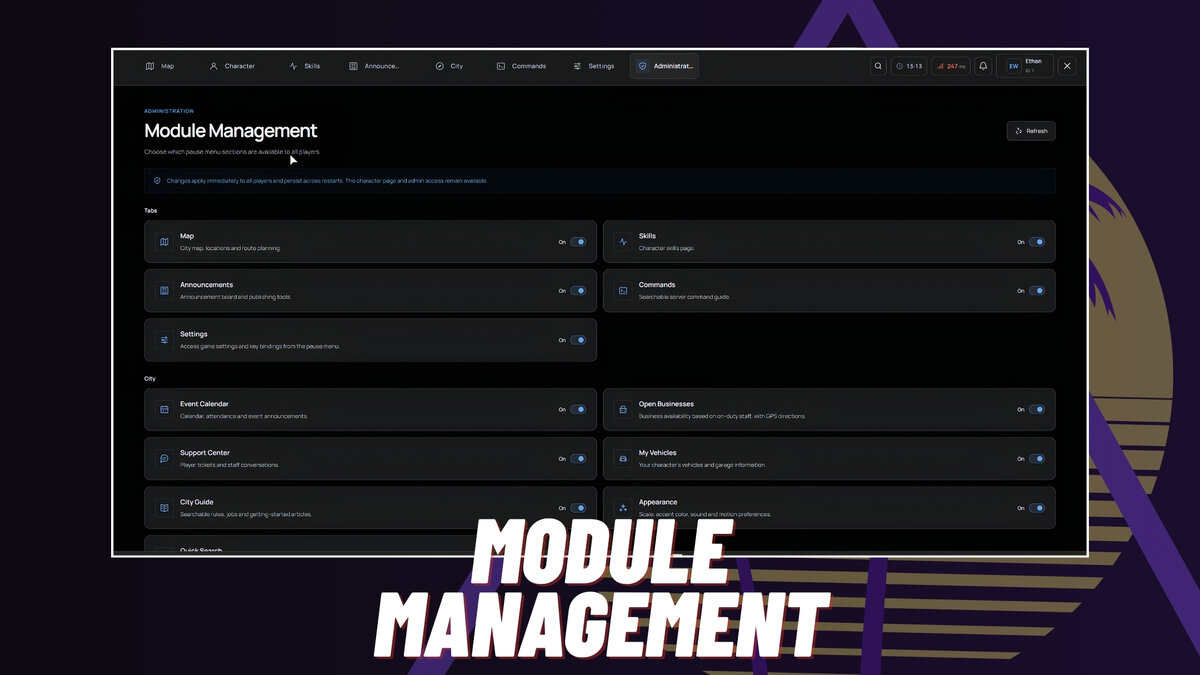Disable the Skills module switch
This screenshot has height=675, width=1200.
pos(1037,242)
